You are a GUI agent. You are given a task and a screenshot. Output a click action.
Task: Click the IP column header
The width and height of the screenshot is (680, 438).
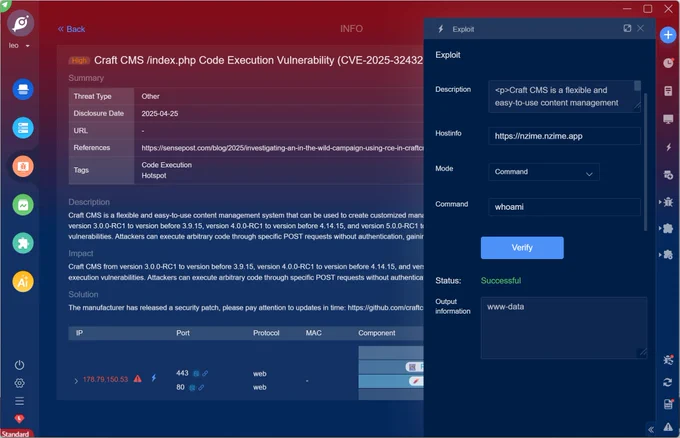pos(79,333)
